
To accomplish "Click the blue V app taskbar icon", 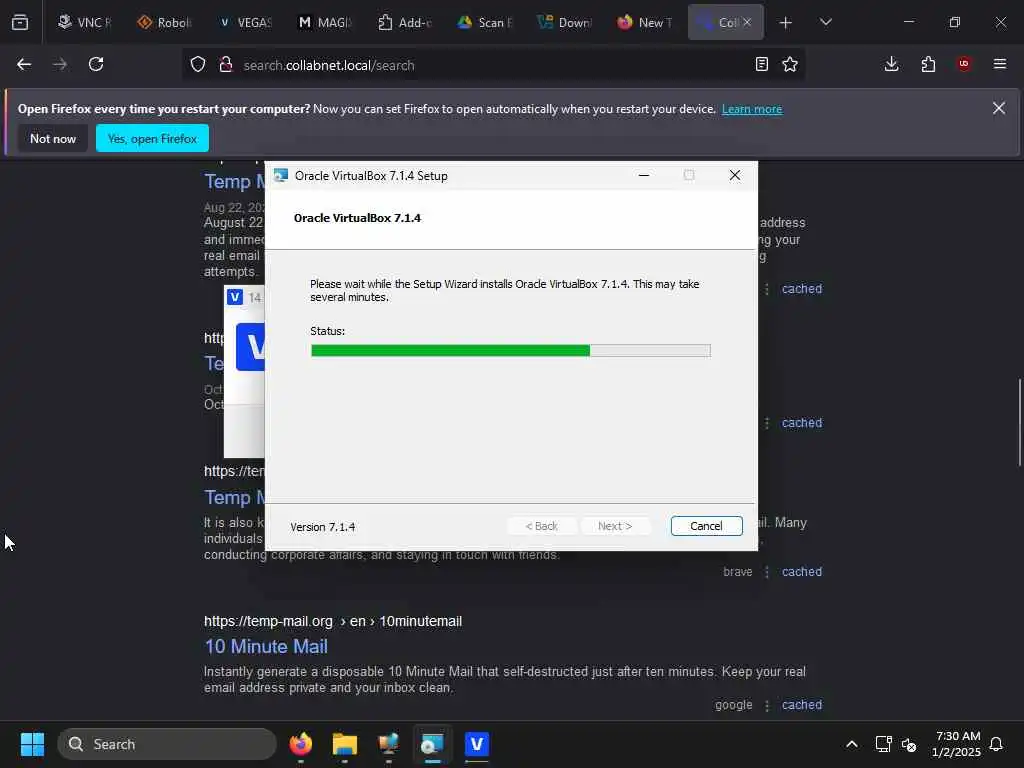I will click(x=477, y=744).
